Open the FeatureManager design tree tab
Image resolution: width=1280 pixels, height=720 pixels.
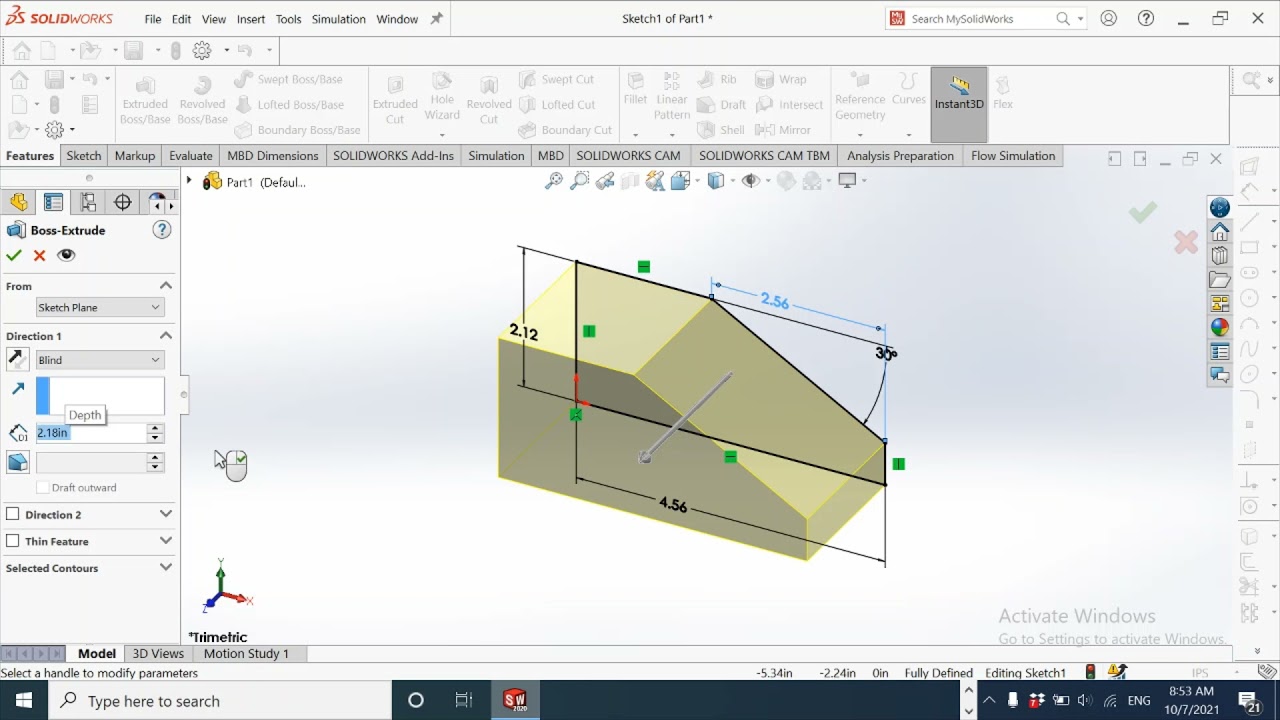[19, 202]
